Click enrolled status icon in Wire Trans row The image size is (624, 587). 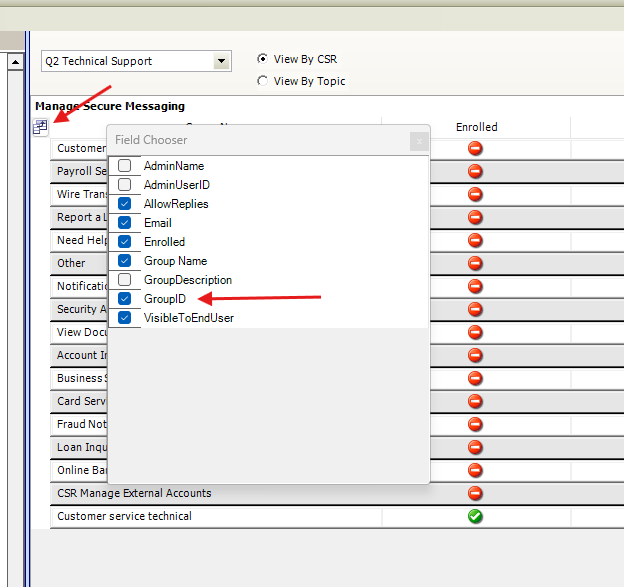click(475, 194)
